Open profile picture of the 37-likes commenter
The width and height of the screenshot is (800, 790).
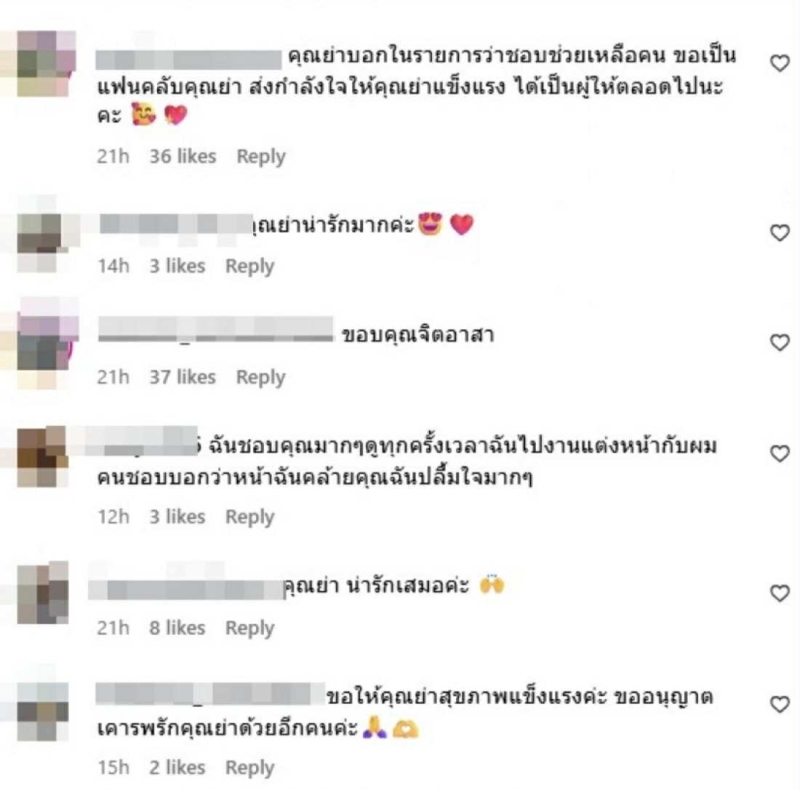47,343
